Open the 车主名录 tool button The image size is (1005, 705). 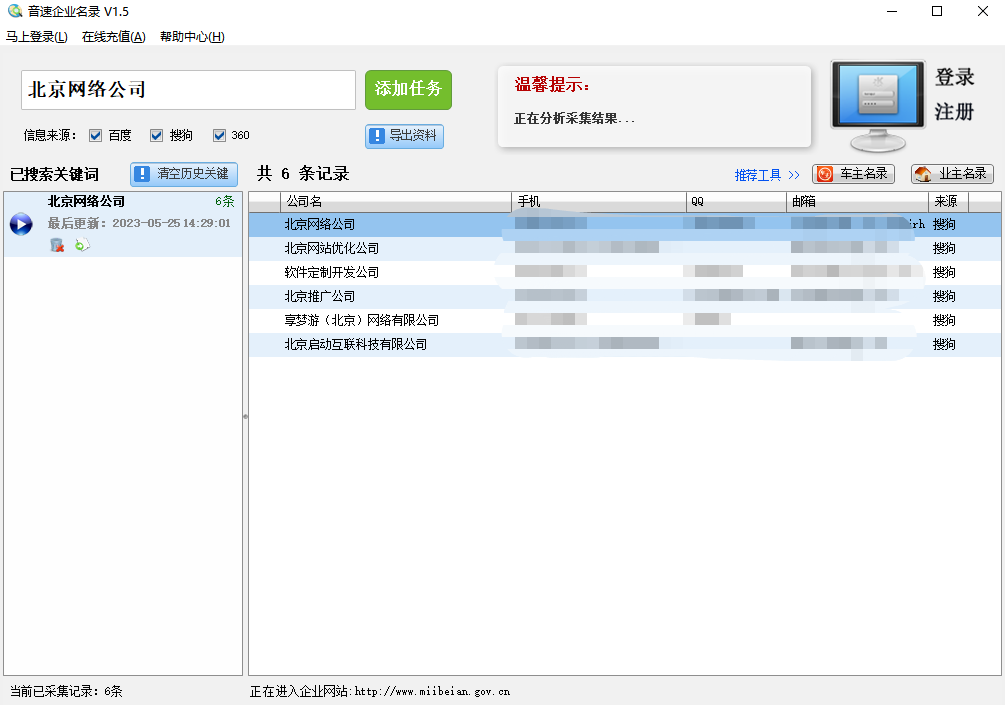pos(853,174)
